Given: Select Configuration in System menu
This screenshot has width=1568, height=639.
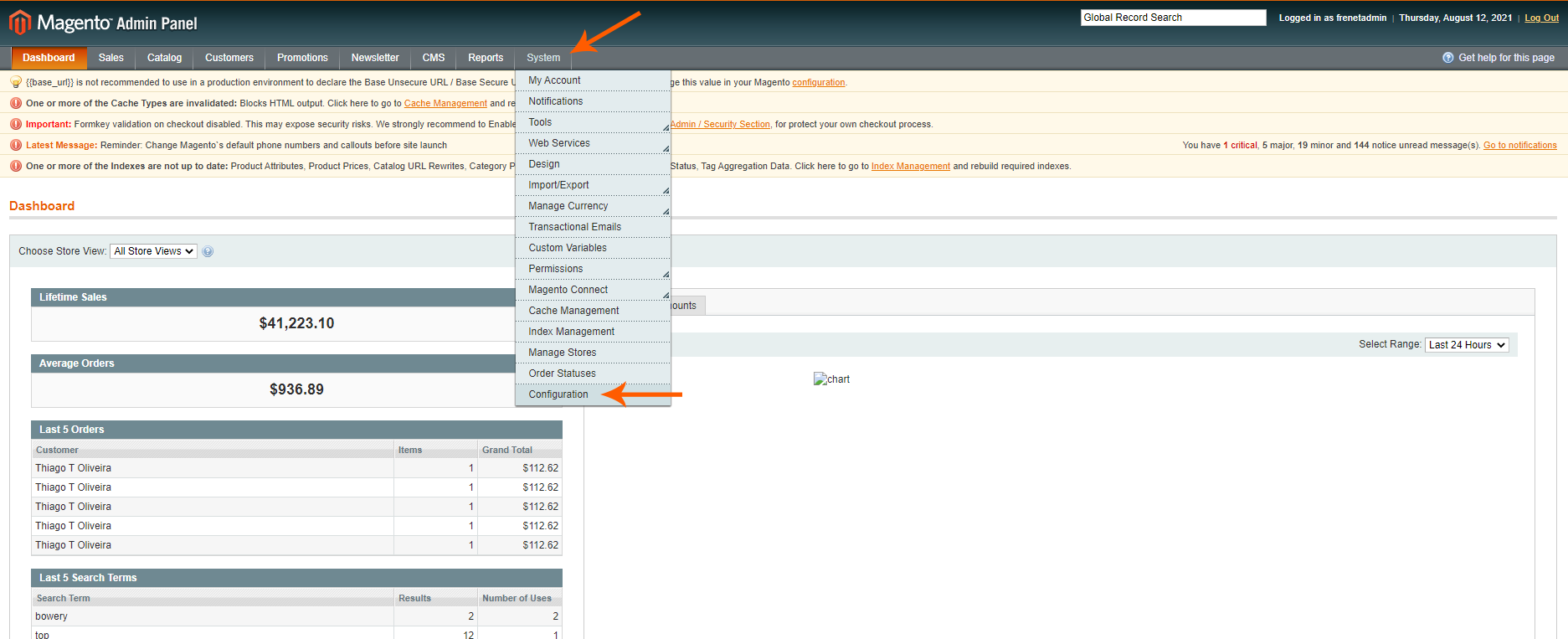Looking at the screenshot, I should click(593, 394).
